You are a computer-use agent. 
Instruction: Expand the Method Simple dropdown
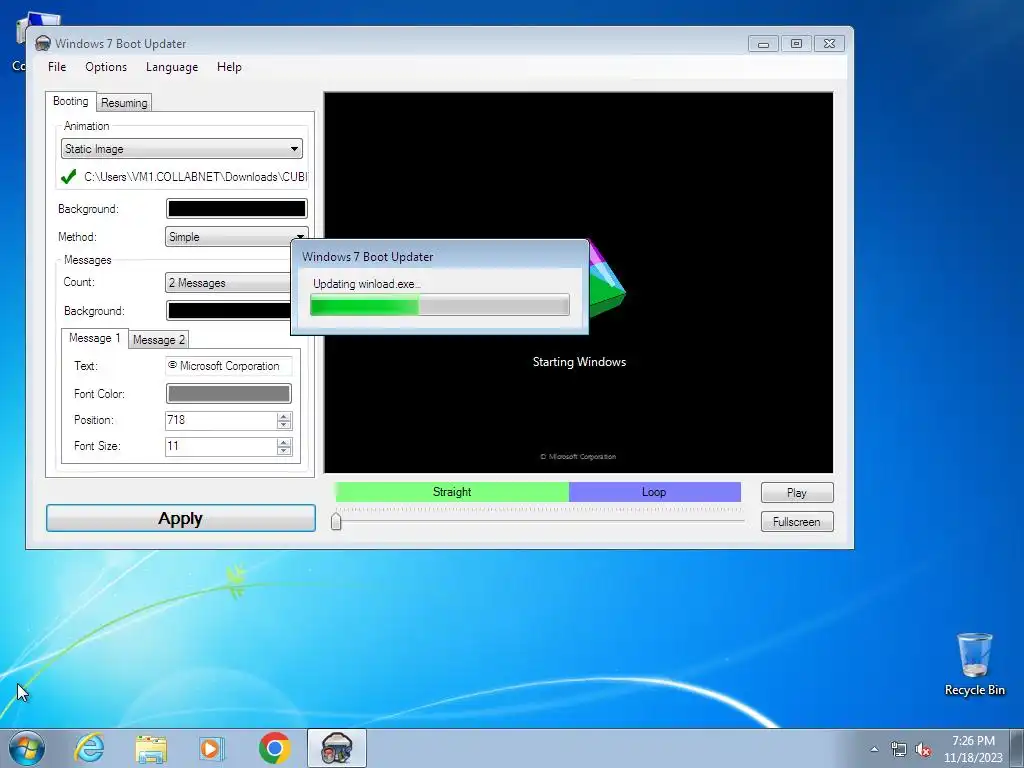[236, 236]
